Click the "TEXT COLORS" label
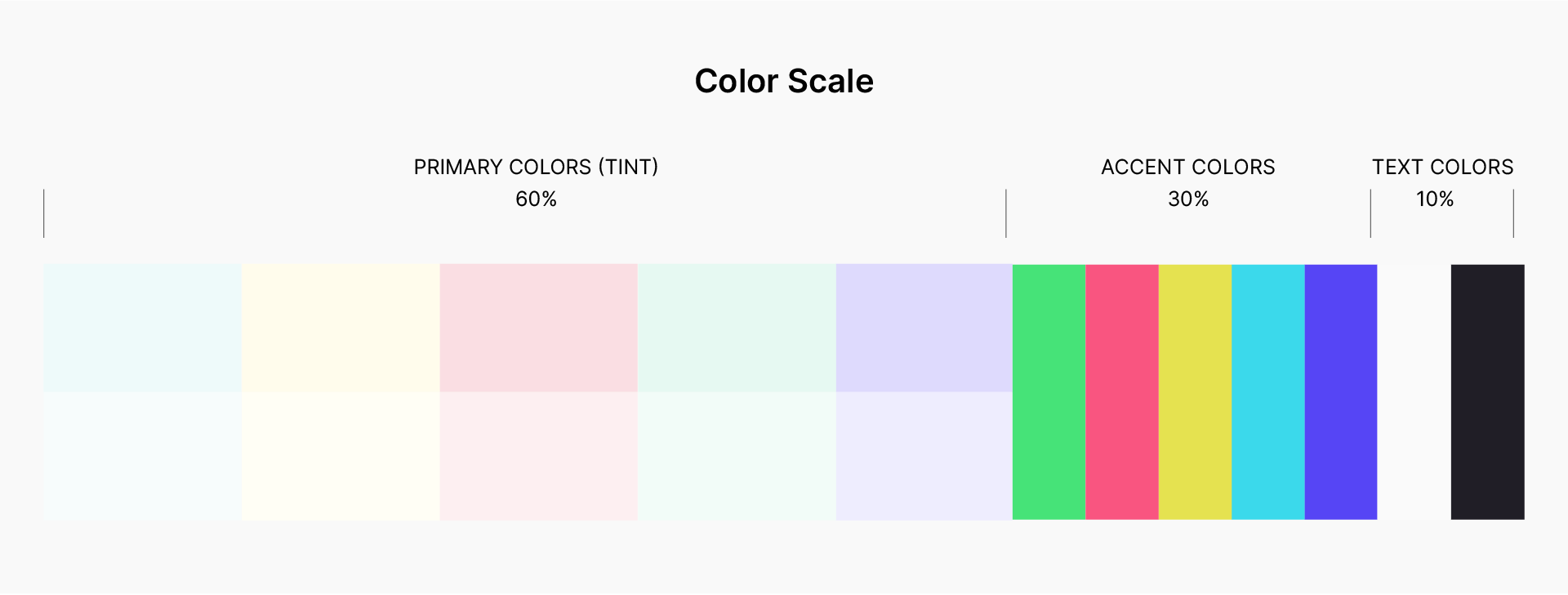Screen dimensions: 1568x595 (x=1442, y=167)
